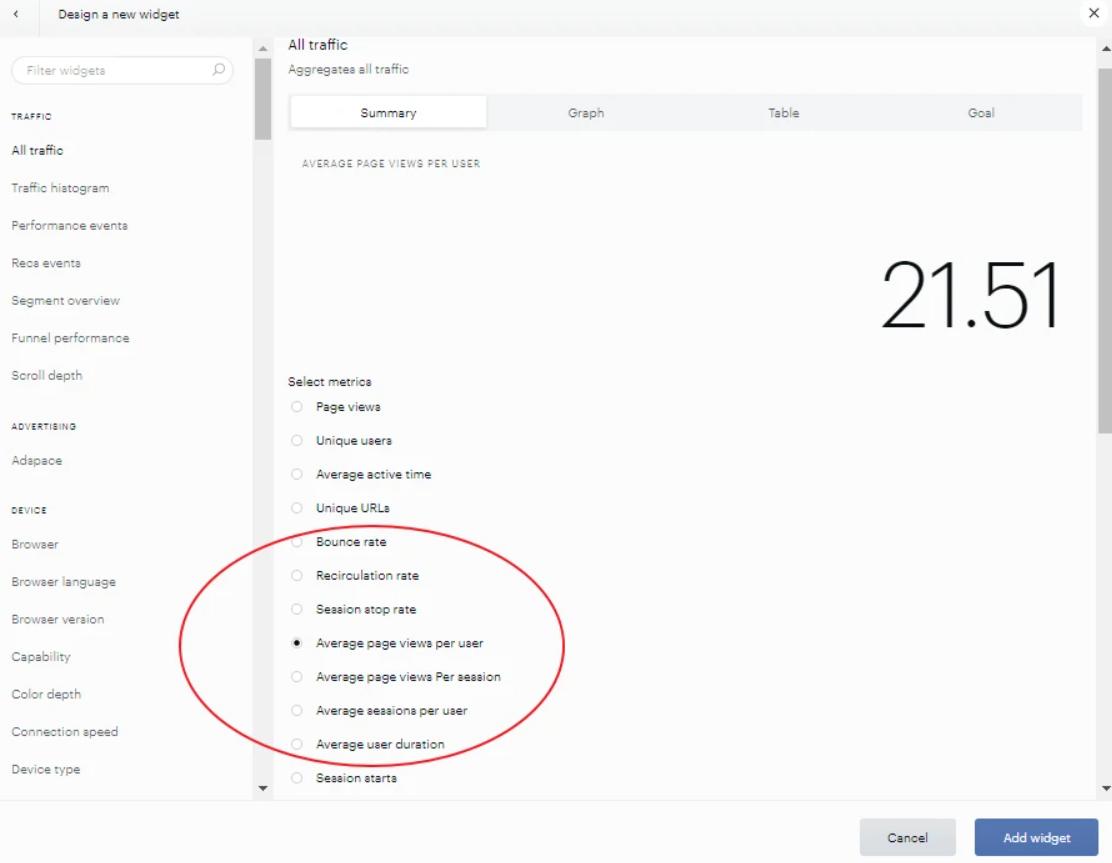Select Funnel performance in the sidebar
The image size is (1112, 863).
click(70, 338)
